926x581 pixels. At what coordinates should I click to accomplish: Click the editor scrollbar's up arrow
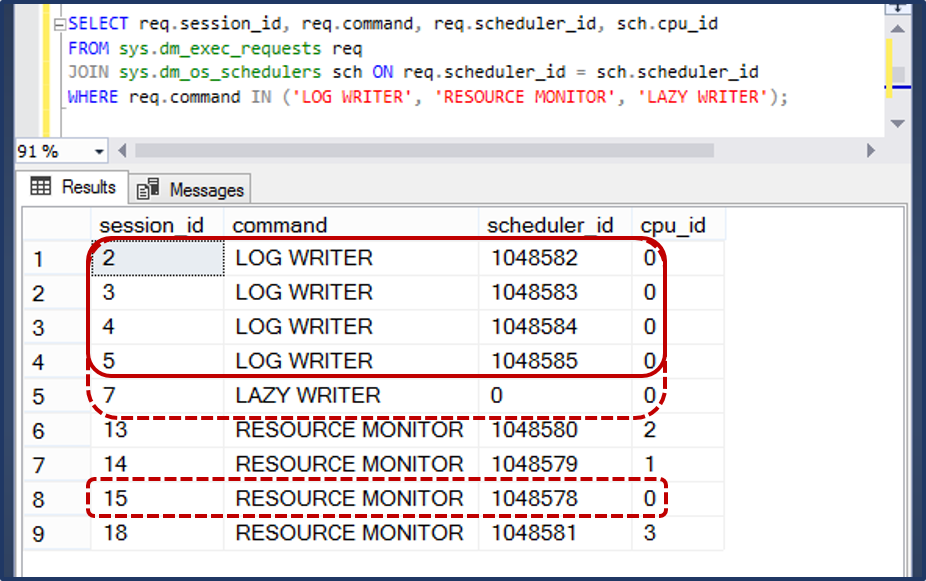898,28
